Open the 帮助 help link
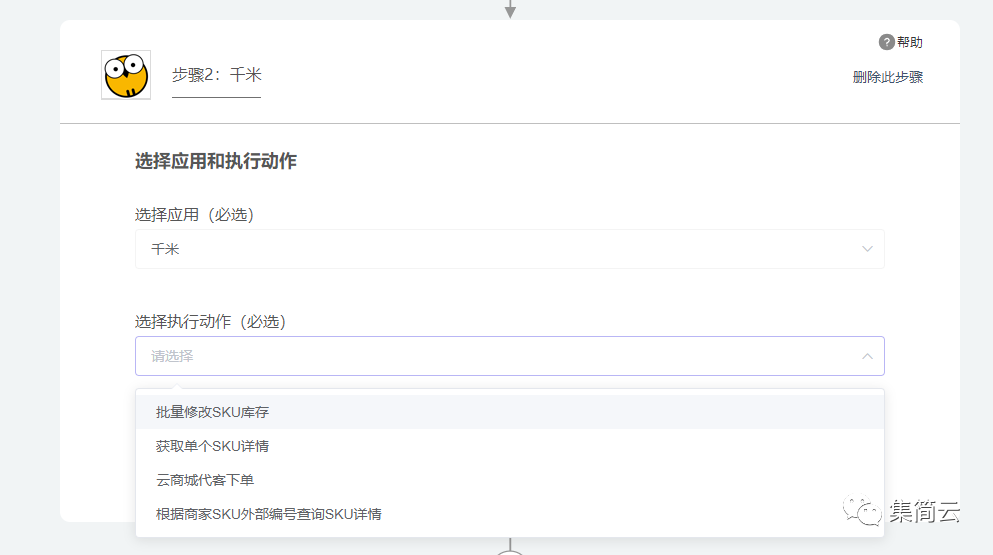 pyautogui.click(x=909, y=42)
